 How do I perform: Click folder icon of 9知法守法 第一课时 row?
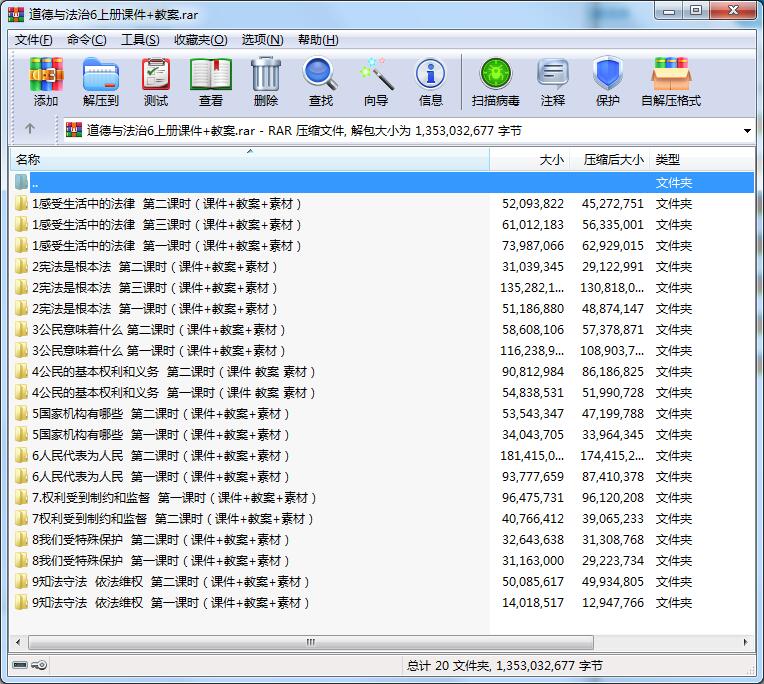(21, 603)
